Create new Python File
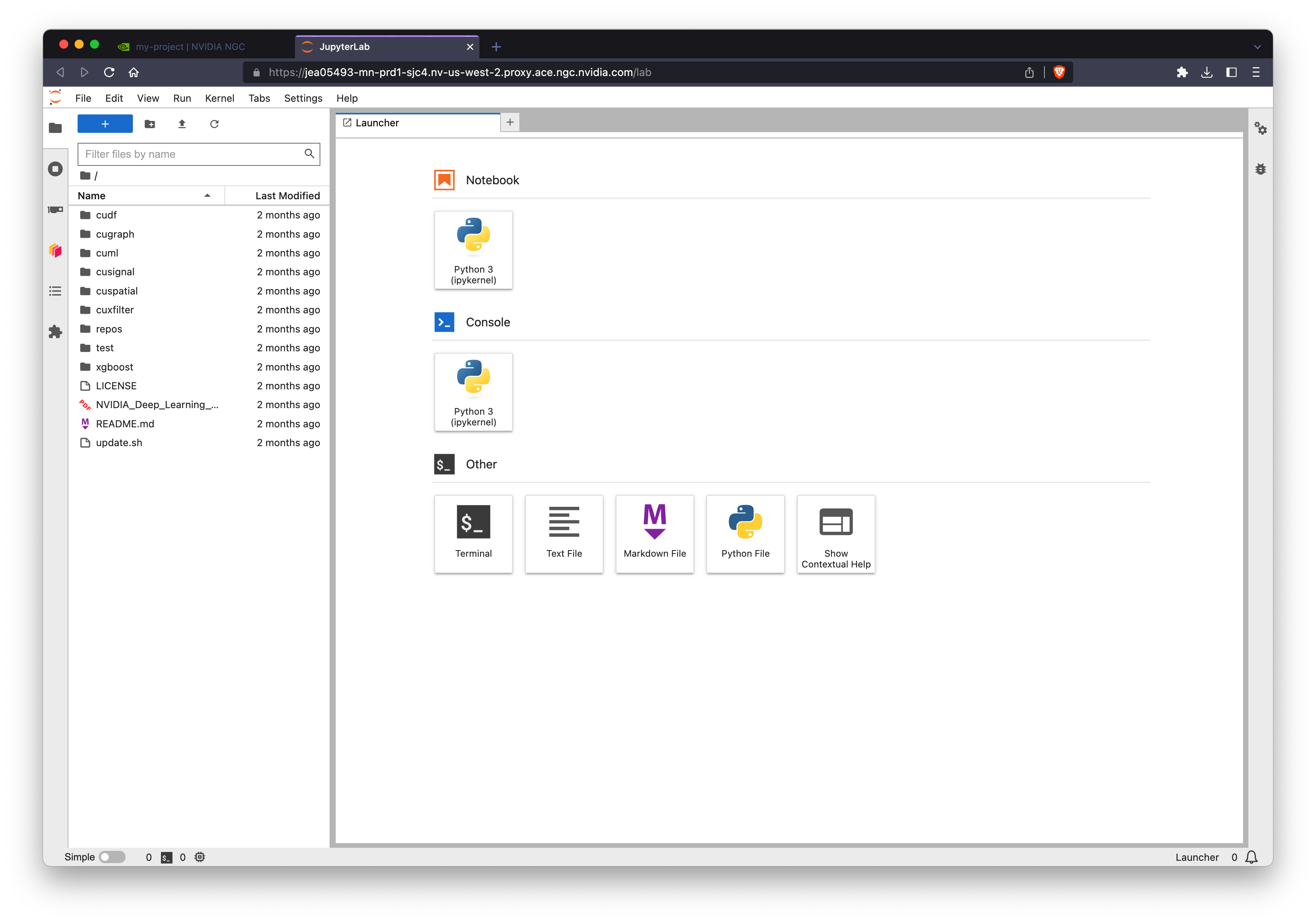Screen dimensions: 1316x923 pyautogui.click(x=745, y=533)
